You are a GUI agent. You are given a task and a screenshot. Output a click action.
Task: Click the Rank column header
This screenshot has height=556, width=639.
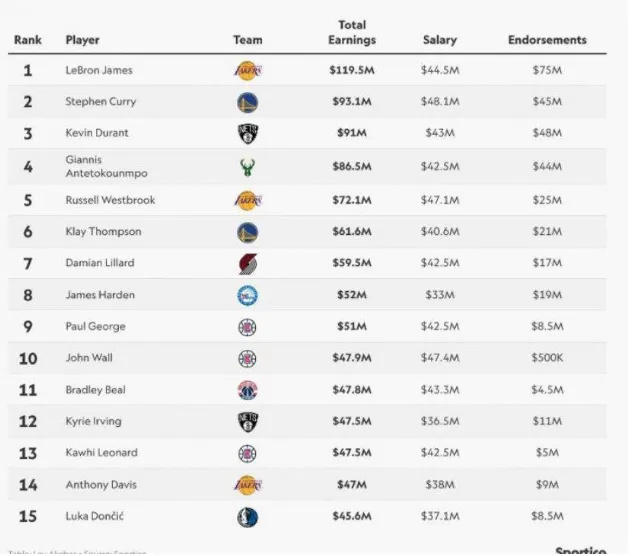(27, 40)
